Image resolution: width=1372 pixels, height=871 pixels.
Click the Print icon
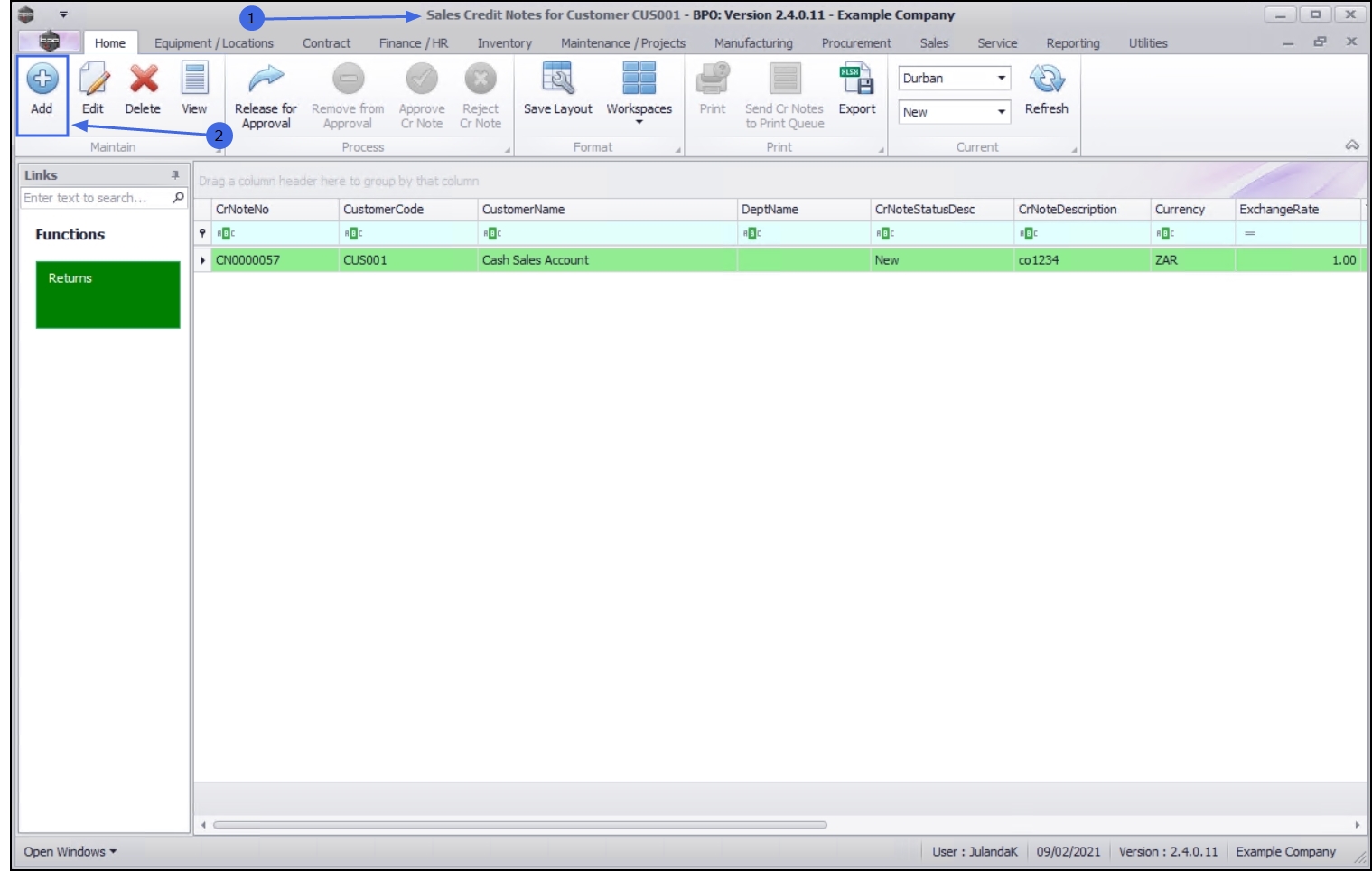(x=713, y=79)
